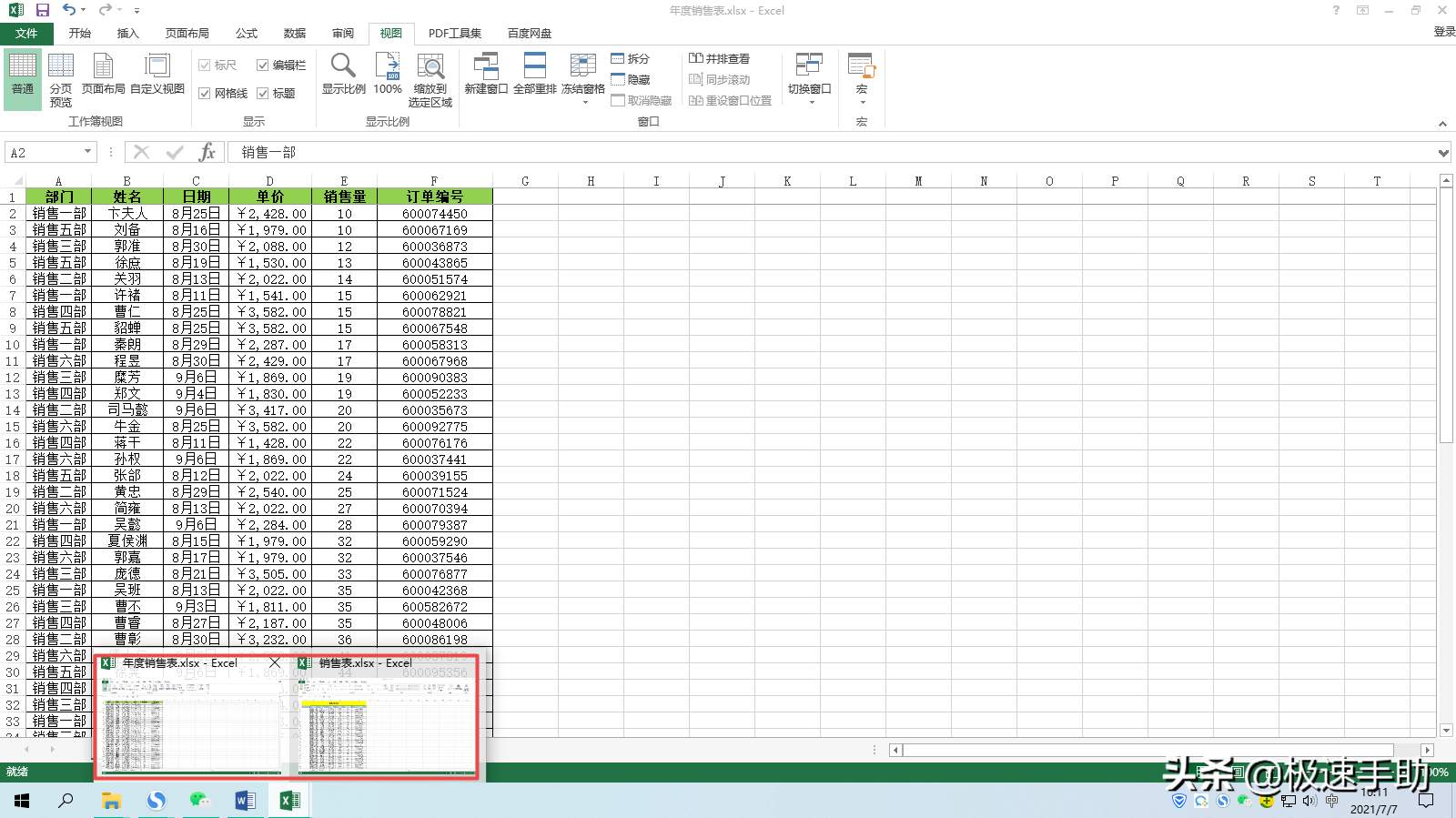Click 登录 to sign in
1456x818 pixels.
1444,32
